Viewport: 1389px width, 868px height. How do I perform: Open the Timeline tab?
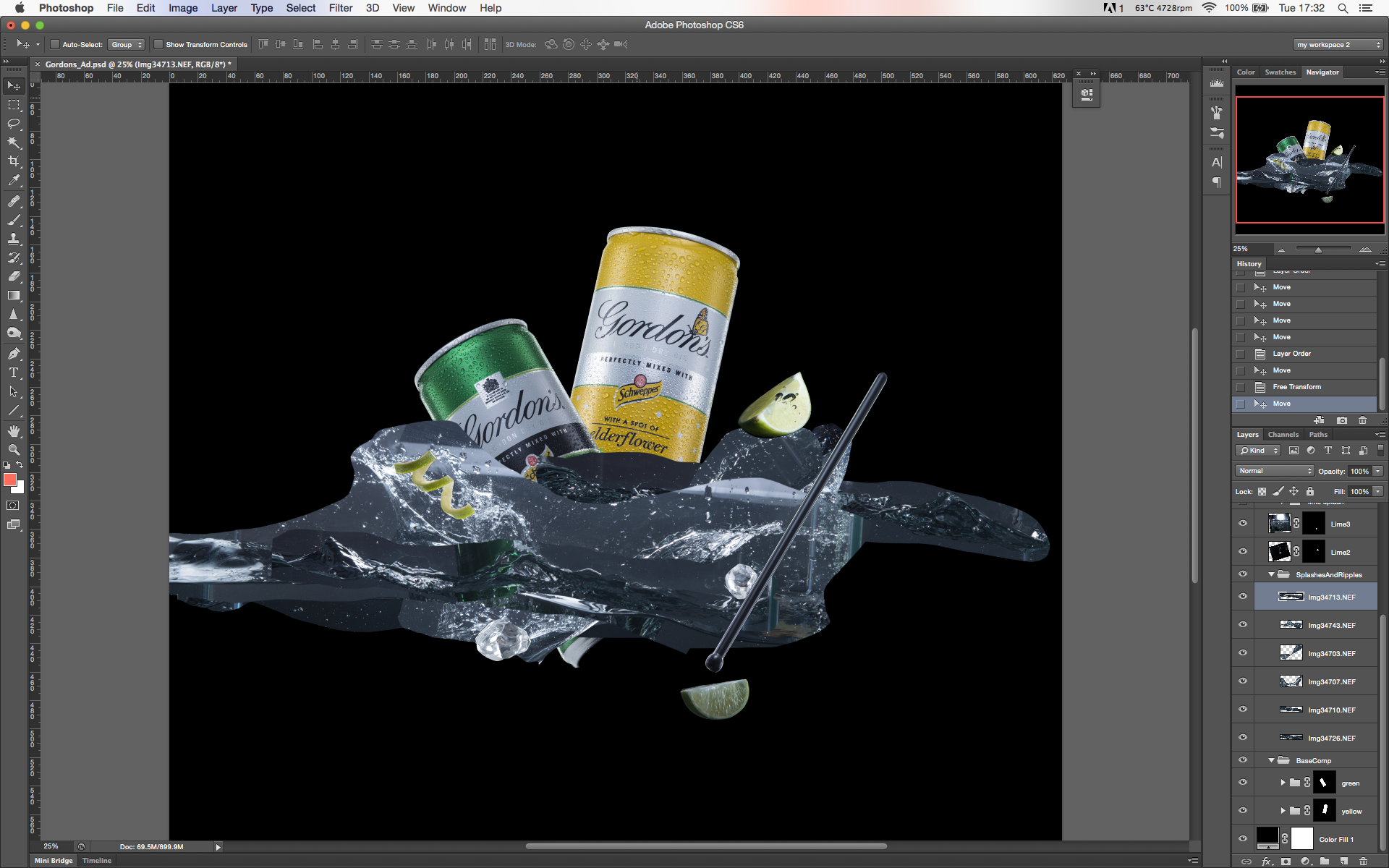[97, 861]
